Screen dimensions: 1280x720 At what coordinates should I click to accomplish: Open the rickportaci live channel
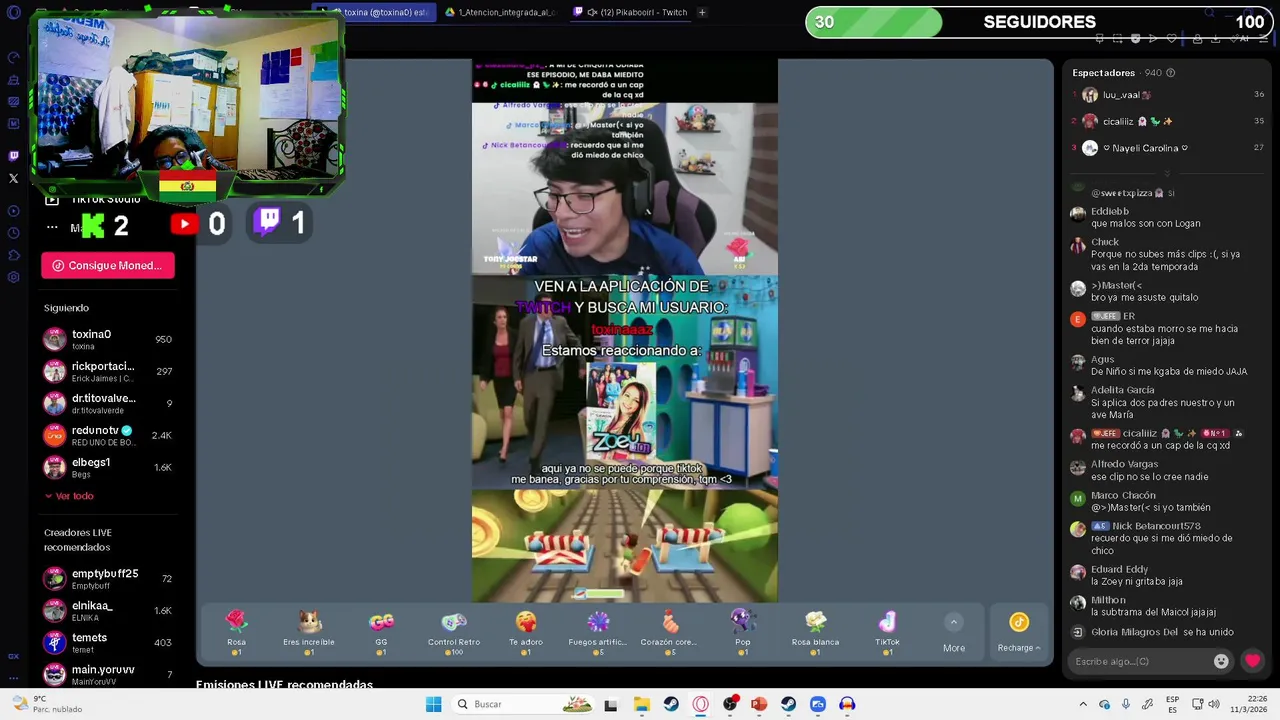point(107,371)
